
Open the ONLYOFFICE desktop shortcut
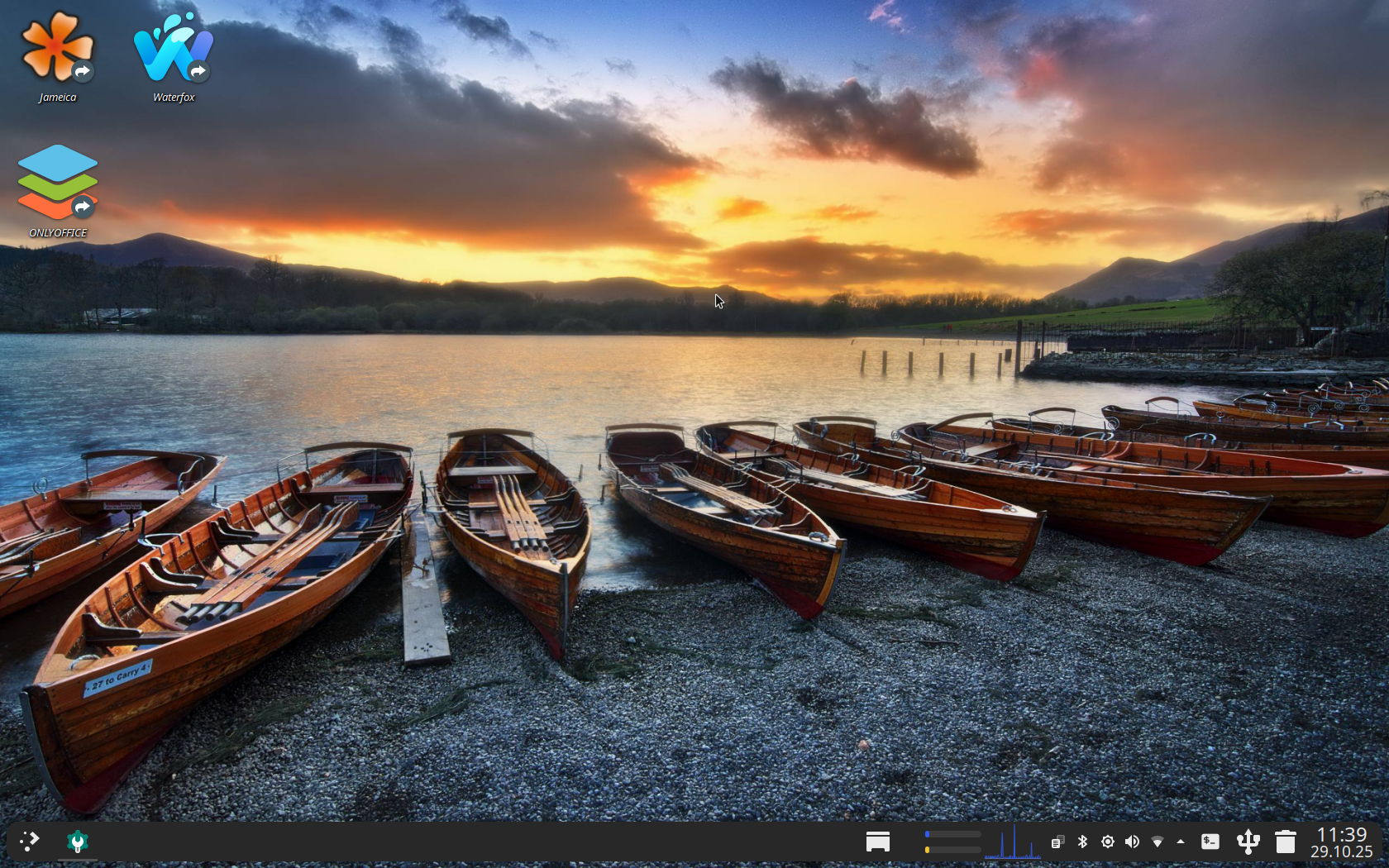58,191
